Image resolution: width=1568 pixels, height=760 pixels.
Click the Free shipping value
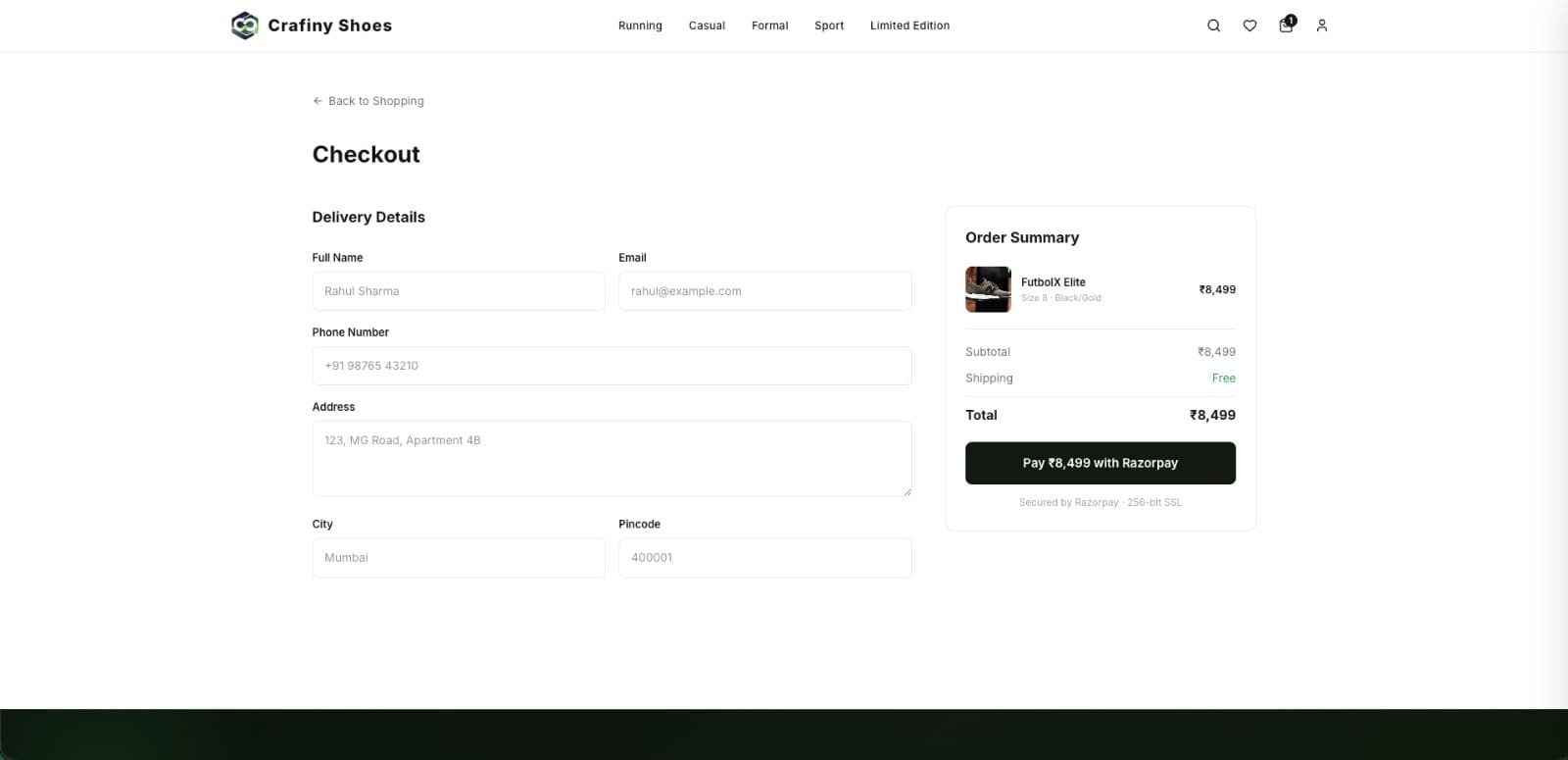click(1223, 378)
